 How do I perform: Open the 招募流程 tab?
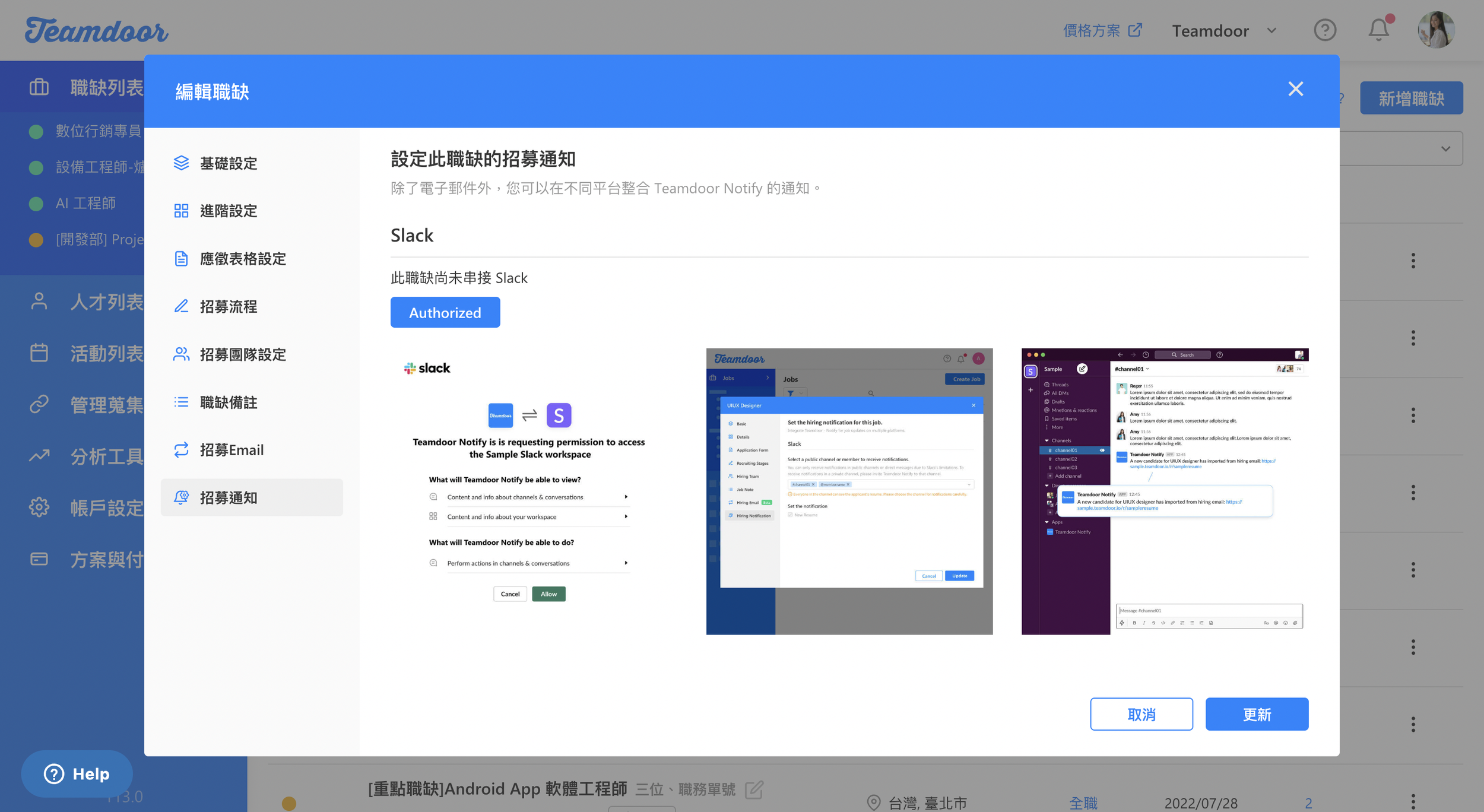click(252, 306)
